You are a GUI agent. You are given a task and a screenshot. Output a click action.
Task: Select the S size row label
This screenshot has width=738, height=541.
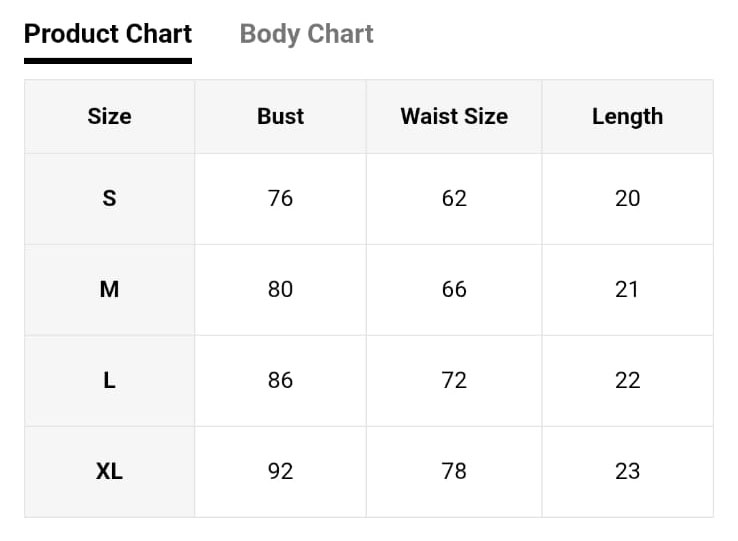click(109, 198)
